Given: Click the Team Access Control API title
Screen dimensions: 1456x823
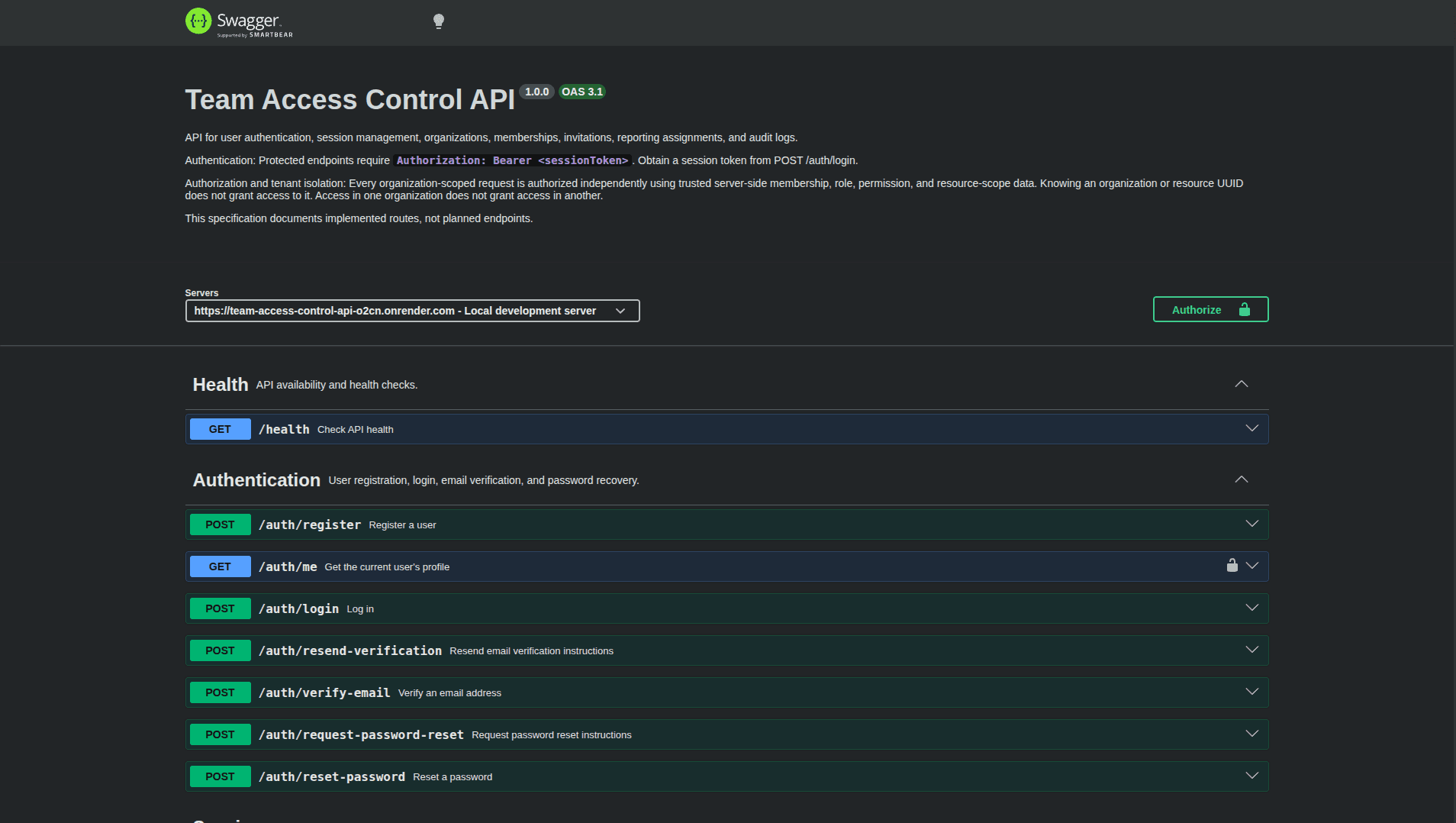Looking at the screenshot, I should (350, 99).
